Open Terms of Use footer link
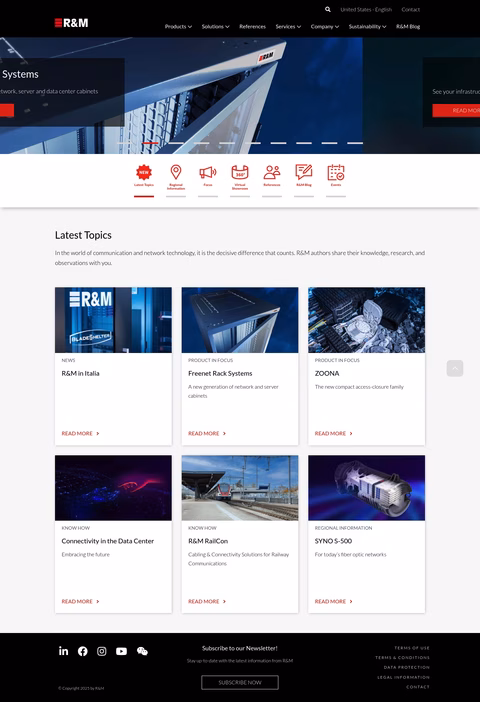 coord(412,648)
